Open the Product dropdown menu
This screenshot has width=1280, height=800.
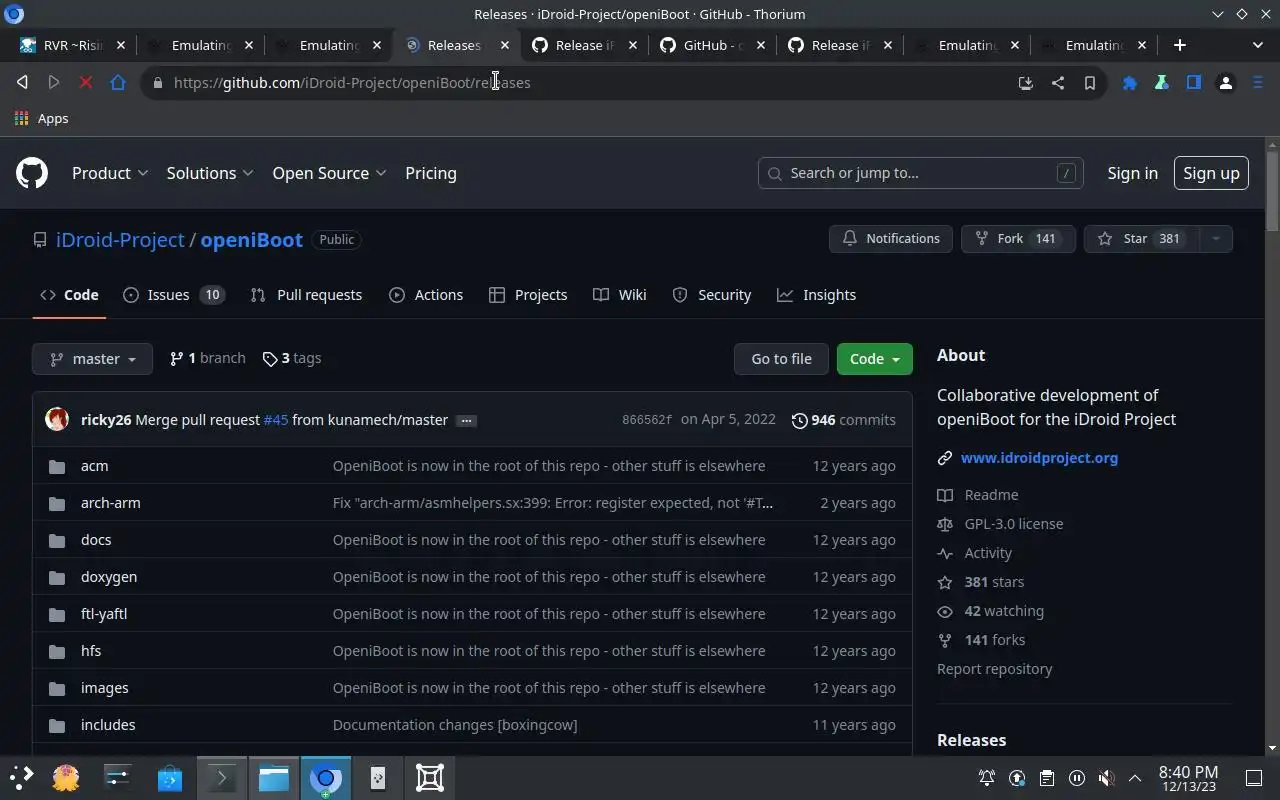click(x=110, y=173)
